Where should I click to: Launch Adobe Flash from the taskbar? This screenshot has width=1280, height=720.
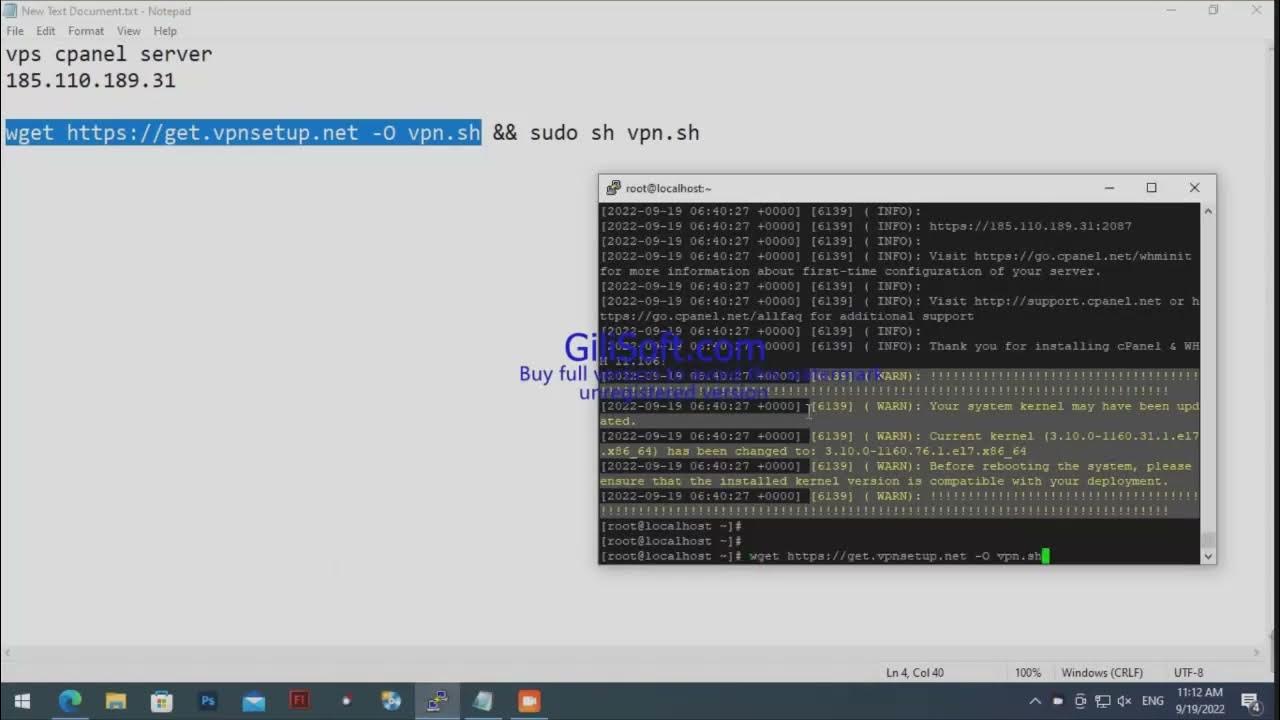(299, 701)
